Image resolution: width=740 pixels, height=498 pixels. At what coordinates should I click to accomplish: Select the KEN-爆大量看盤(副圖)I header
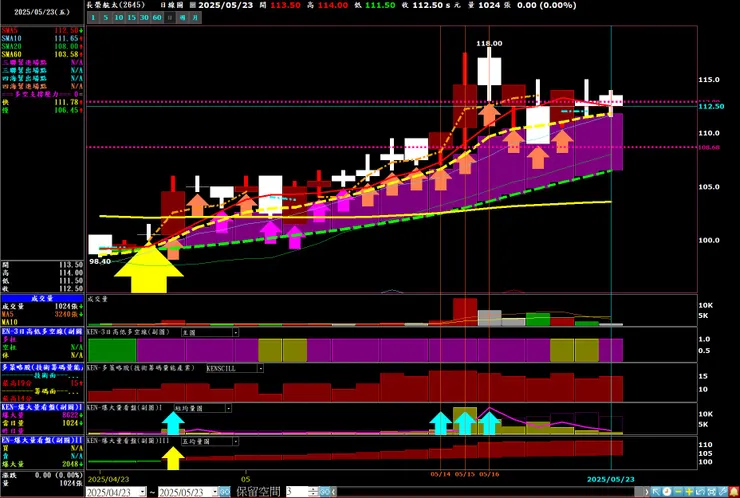(42, 407)
